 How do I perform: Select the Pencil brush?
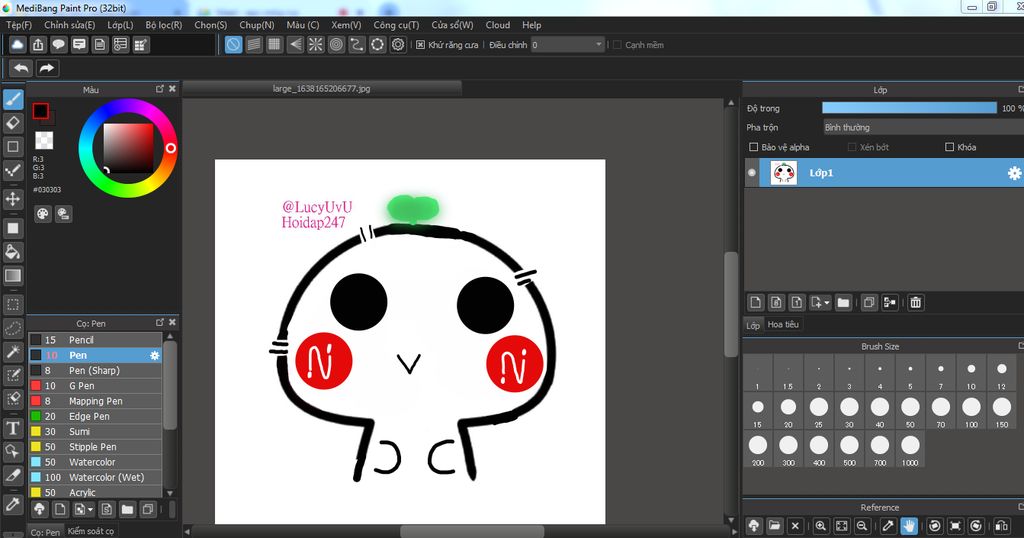tap(95, 340)
